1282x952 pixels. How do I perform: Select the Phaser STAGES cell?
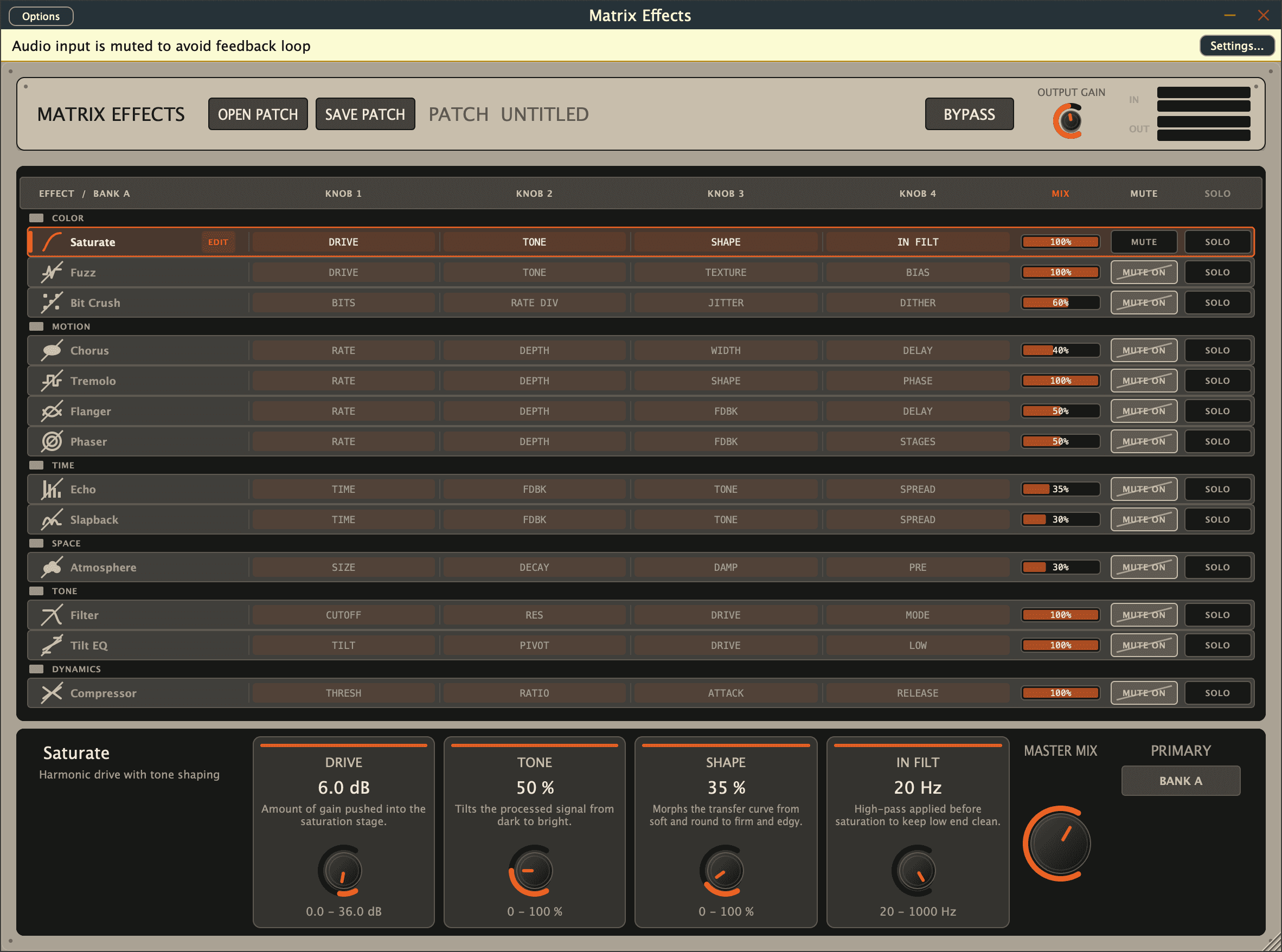click(917, 441)
